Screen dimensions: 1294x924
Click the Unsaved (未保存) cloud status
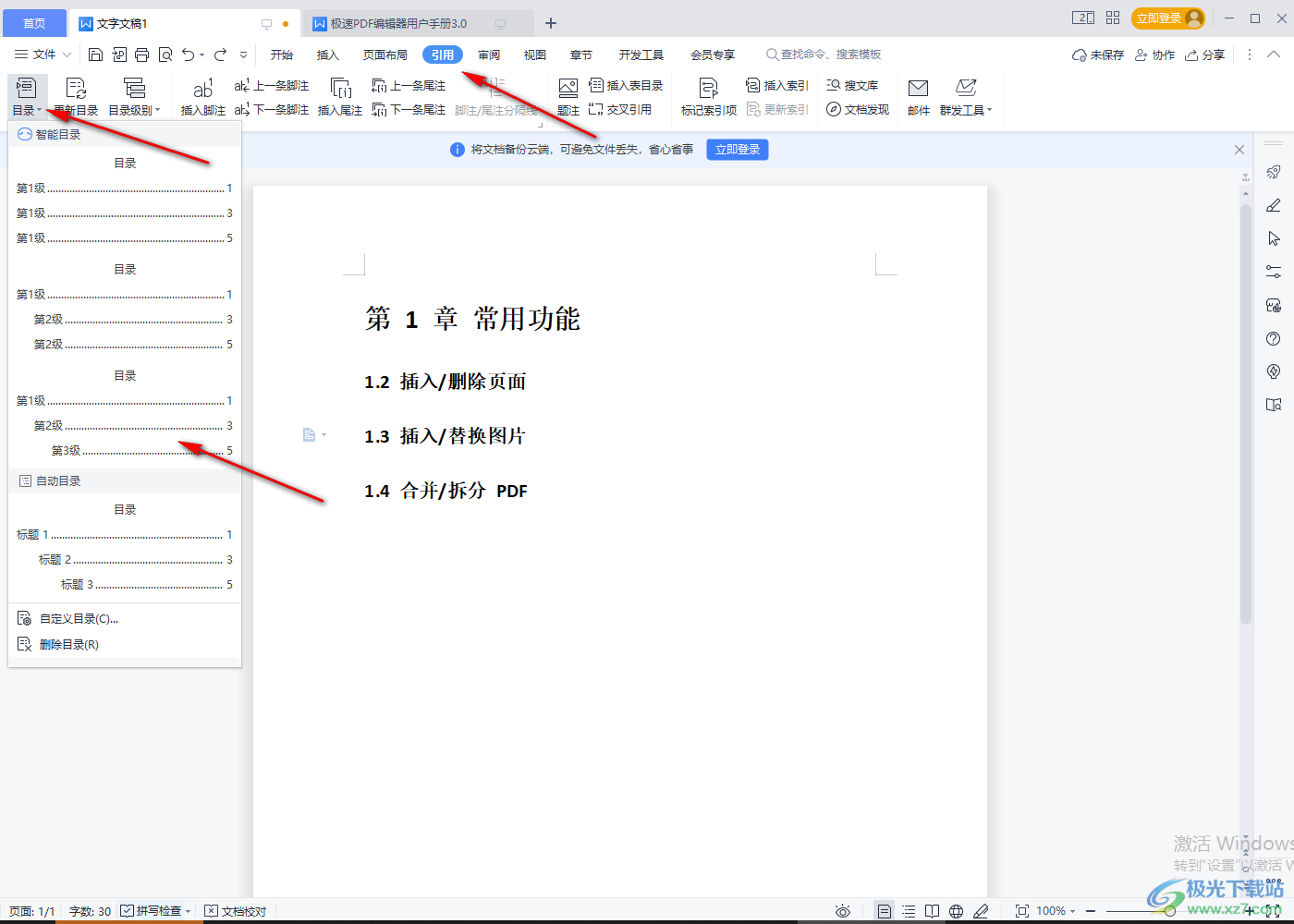pyautogui.click(x=1098, y=55)
